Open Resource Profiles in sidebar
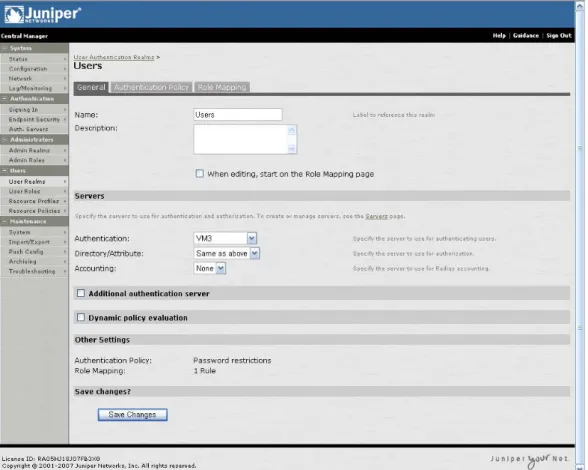The width and height of the screenshot is (588, 470). pos(34,201)
